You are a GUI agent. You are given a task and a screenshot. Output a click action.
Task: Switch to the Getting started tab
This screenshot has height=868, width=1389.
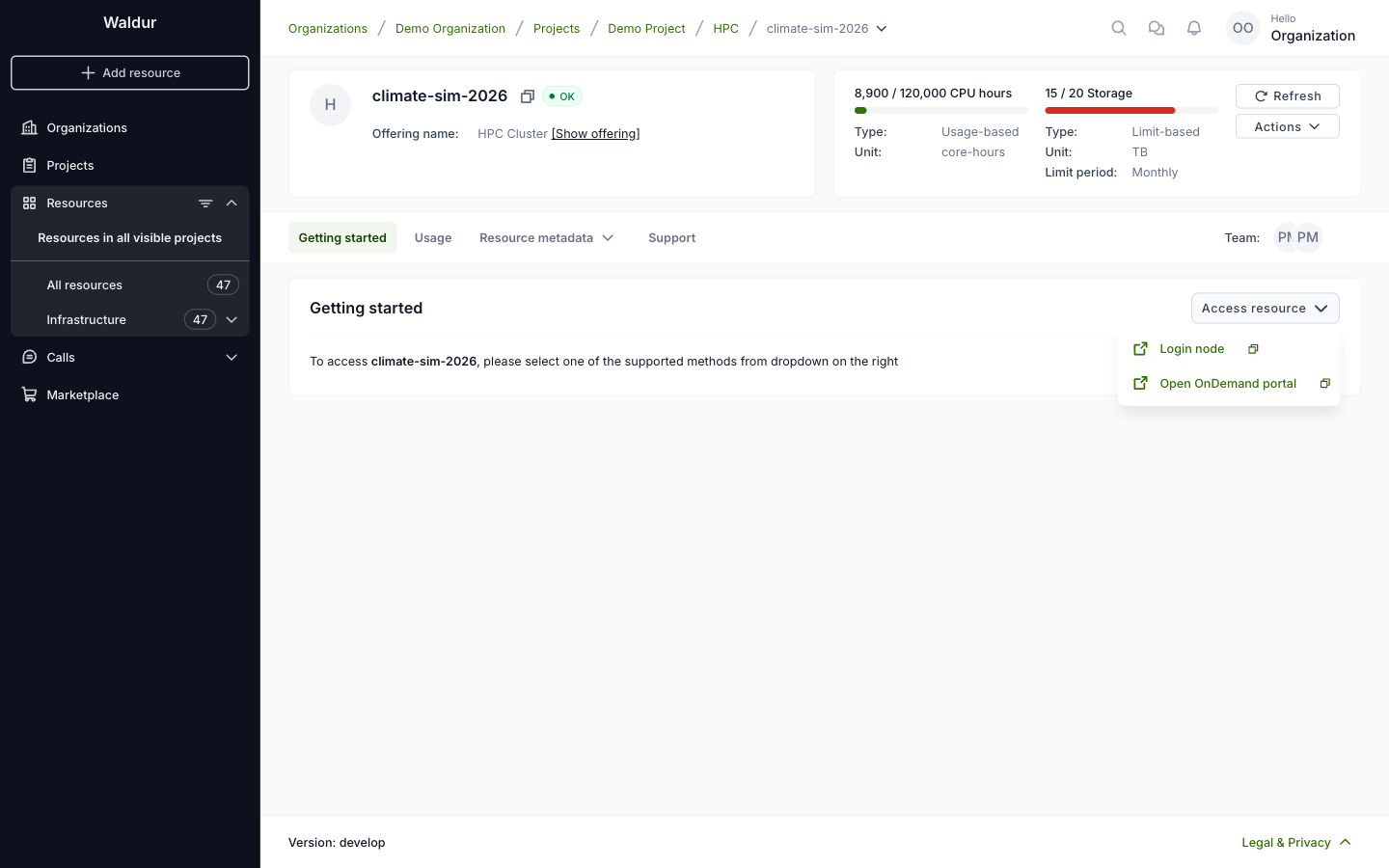(342, 238)
